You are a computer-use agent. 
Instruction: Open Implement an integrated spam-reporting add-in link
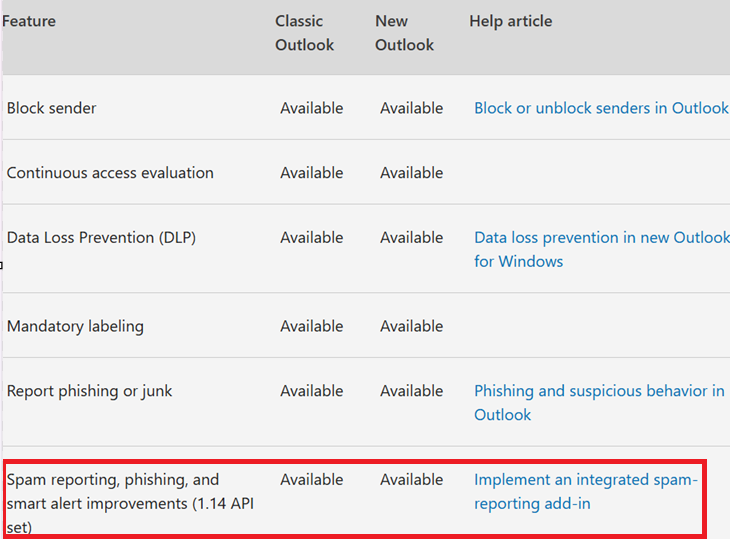(x=586, y=492)
